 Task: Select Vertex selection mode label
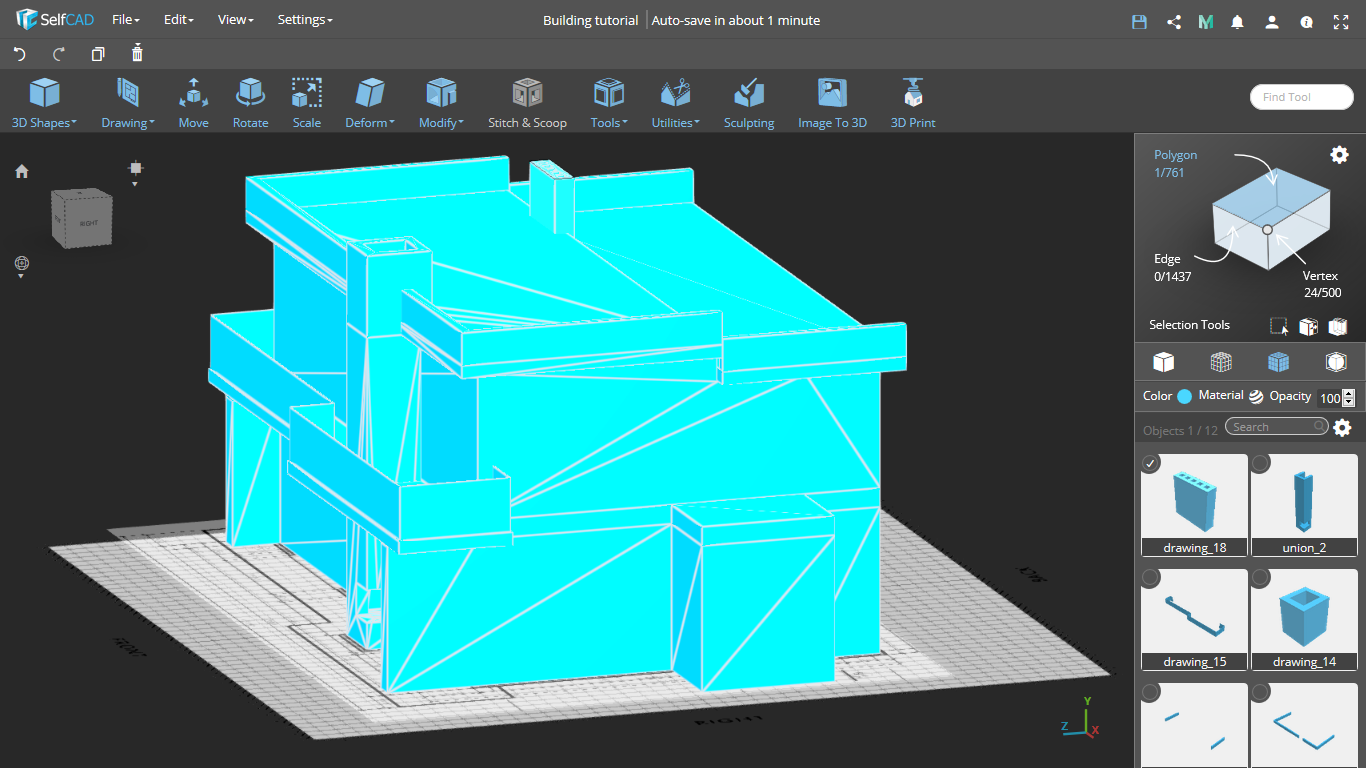click(1322, 276)
